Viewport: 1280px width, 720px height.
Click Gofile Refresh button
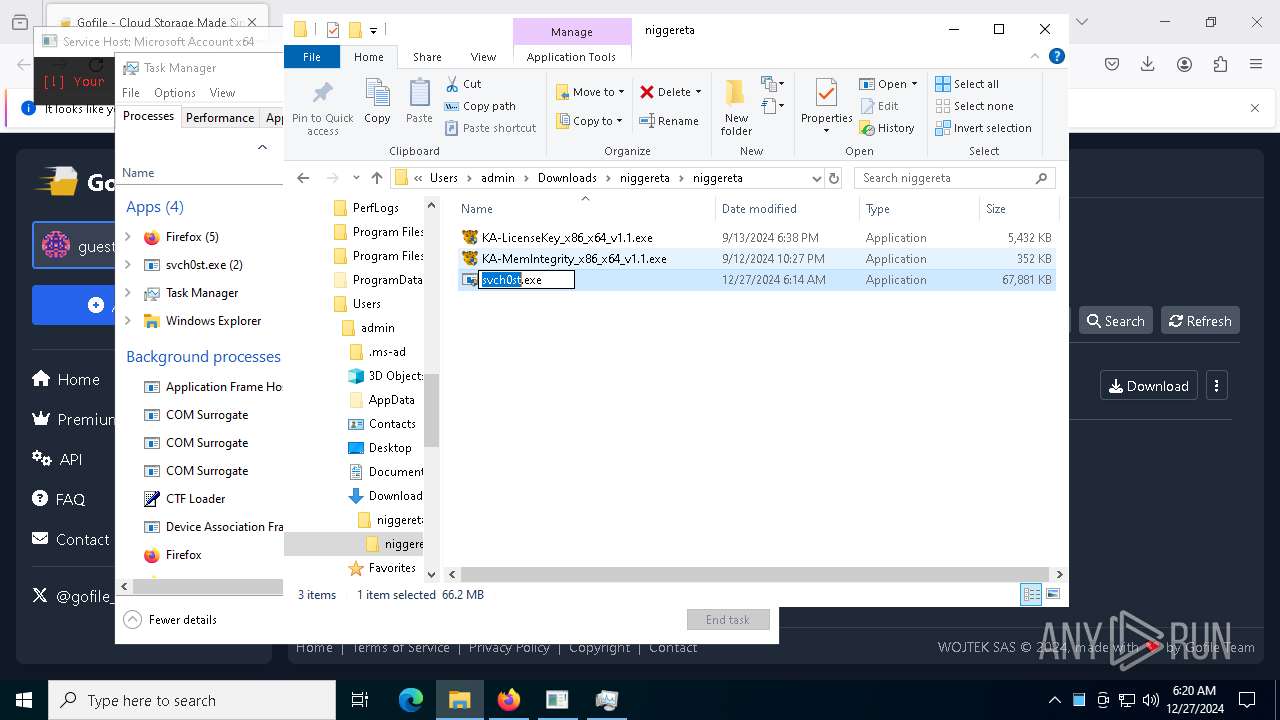pyautogui.click(x=1200, y=321)
